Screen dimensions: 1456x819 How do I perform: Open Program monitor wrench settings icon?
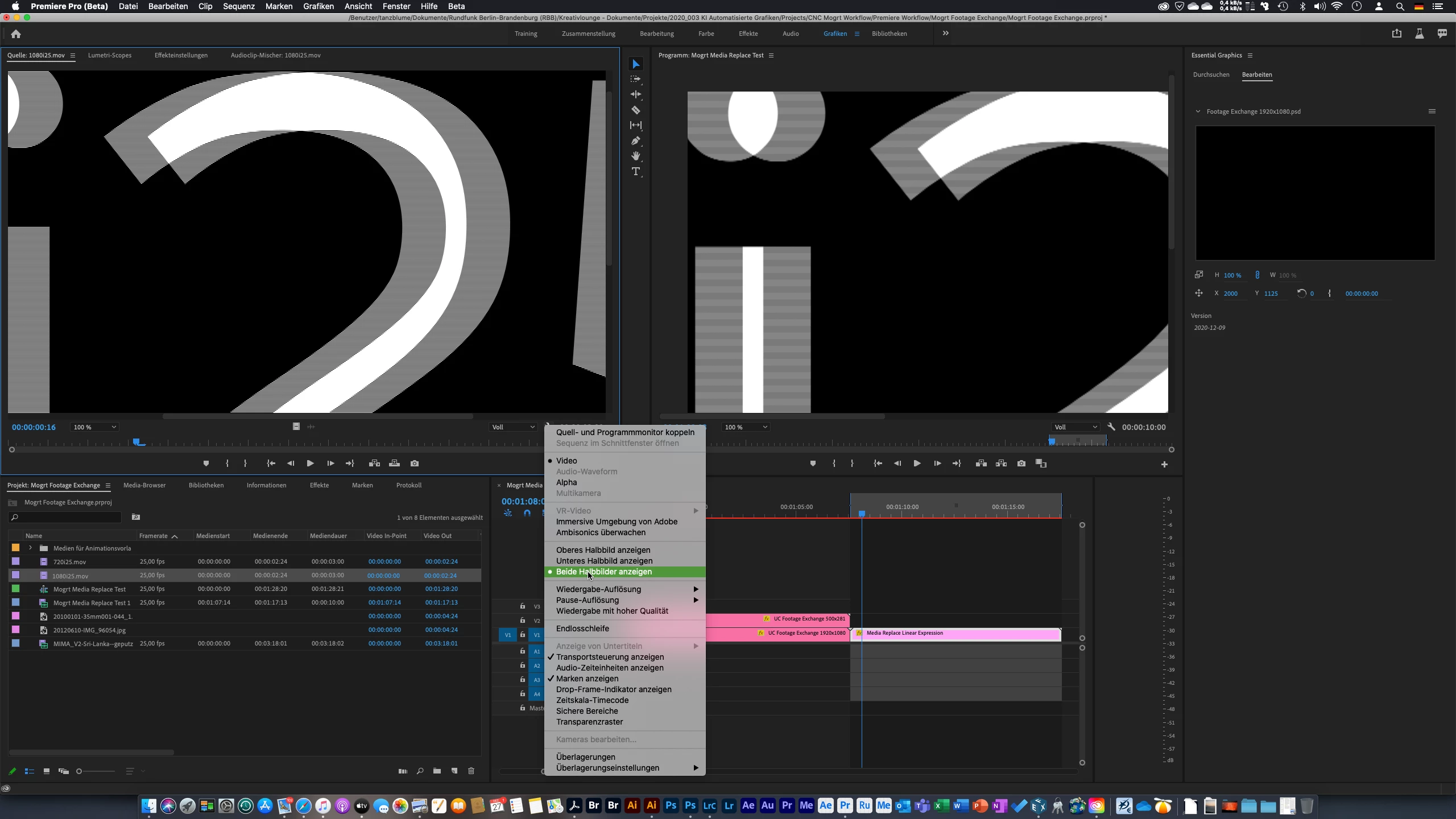(1111, 427)
